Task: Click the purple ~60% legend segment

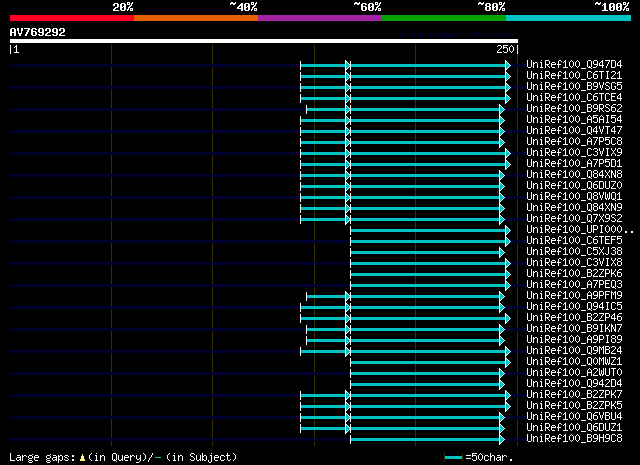Action: (x=320, y=18)
